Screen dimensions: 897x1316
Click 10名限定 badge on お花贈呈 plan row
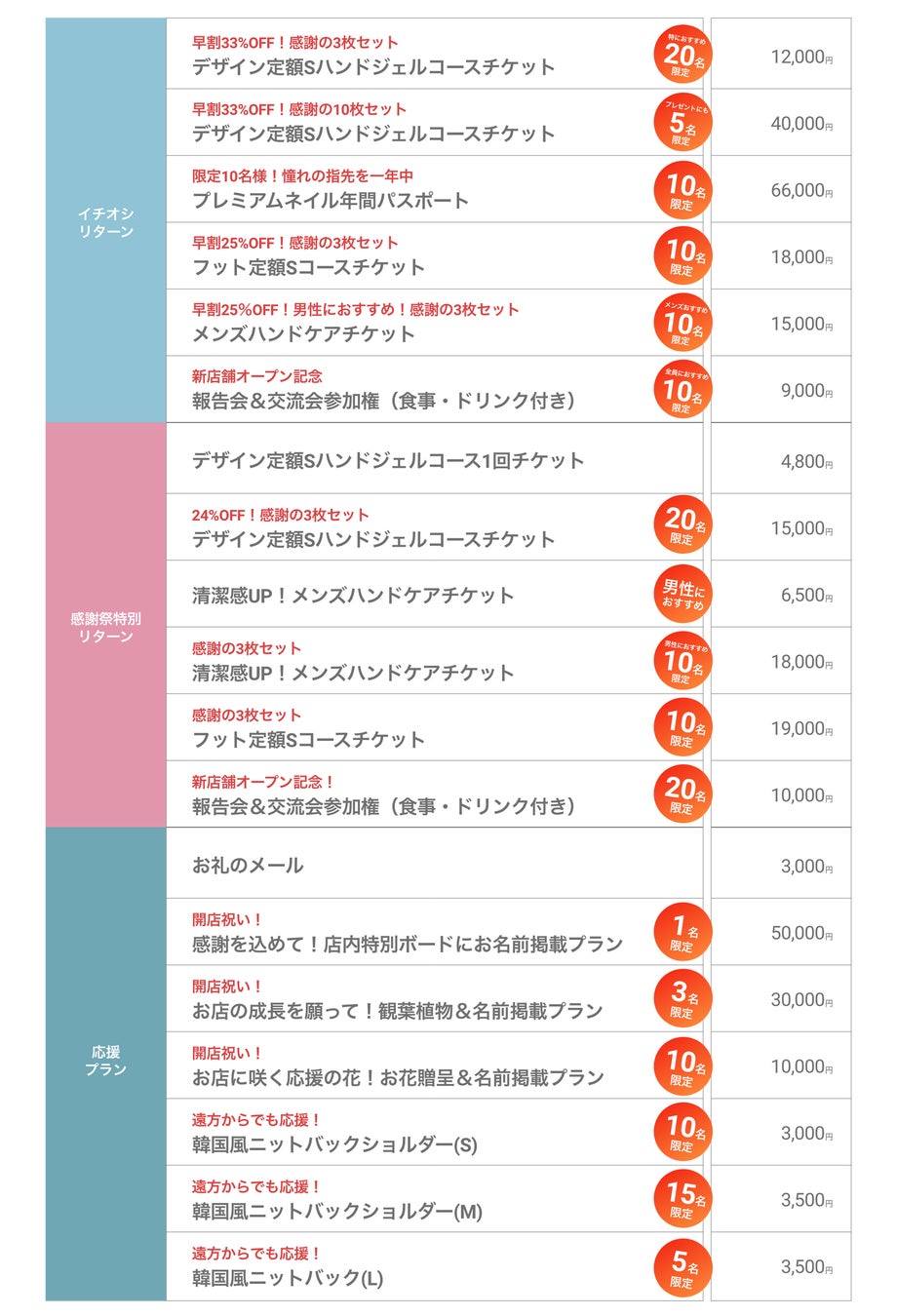[682, 1066]
